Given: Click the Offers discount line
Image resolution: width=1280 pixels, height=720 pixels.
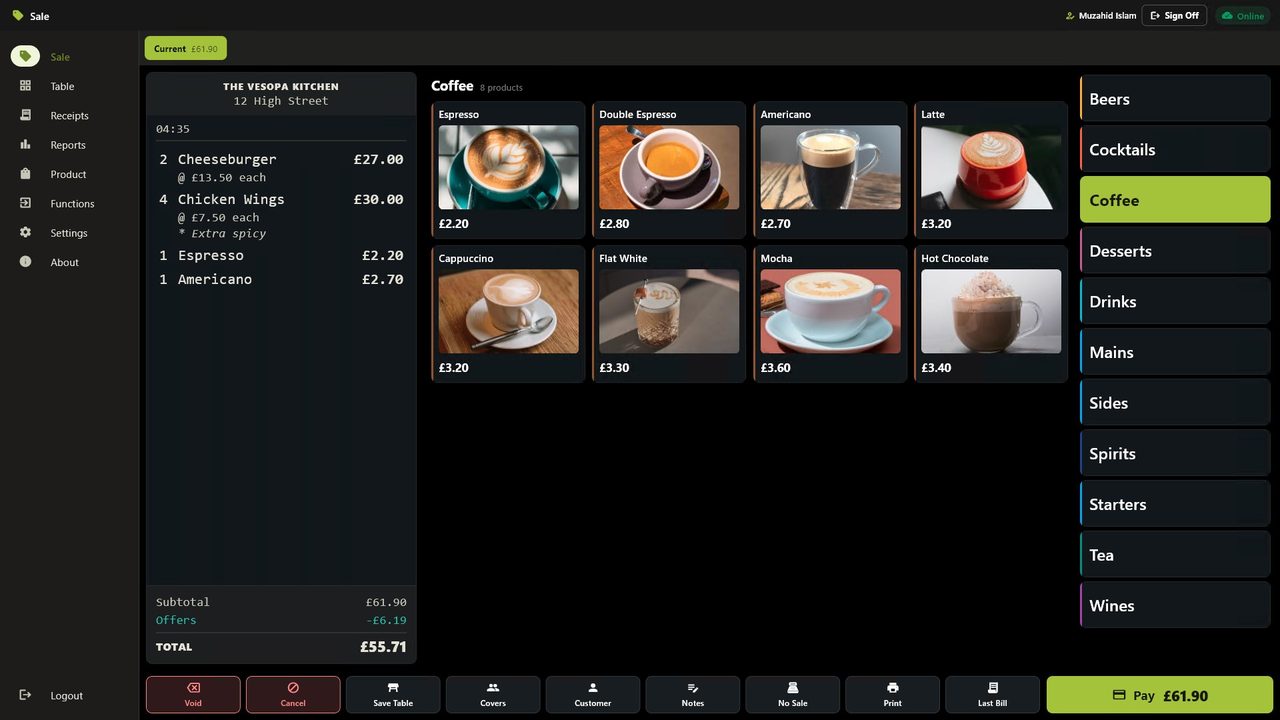Looking at the screenshot, I should pyautogui.click(x=281, y=620).
